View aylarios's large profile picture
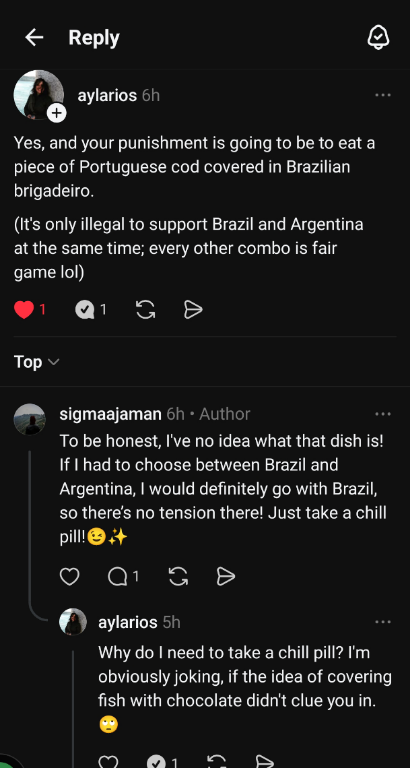The image size is (410, 768). (39, 95)
